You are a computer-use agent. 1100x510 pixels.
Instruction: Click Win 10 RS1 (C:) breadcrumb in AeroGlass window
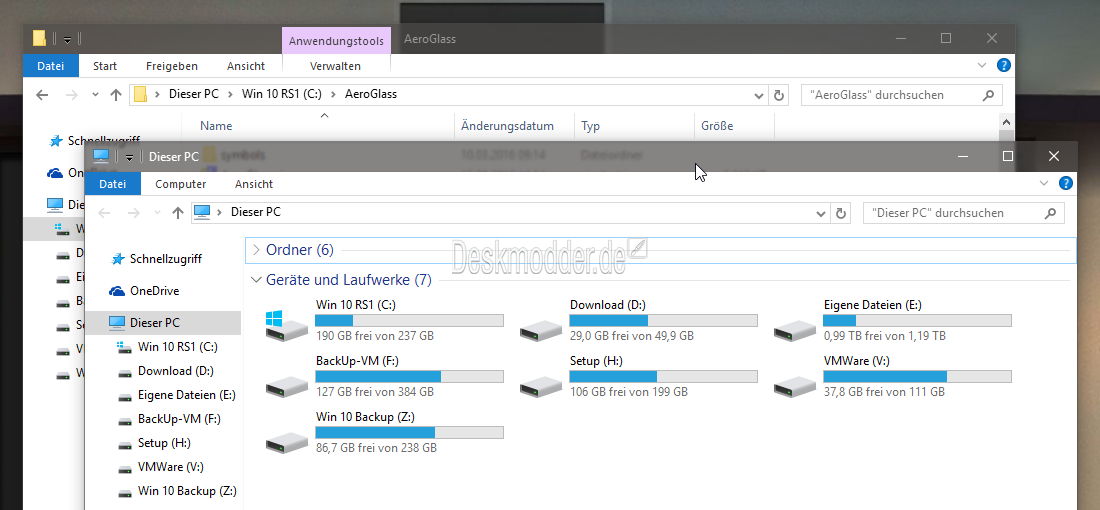282,94
